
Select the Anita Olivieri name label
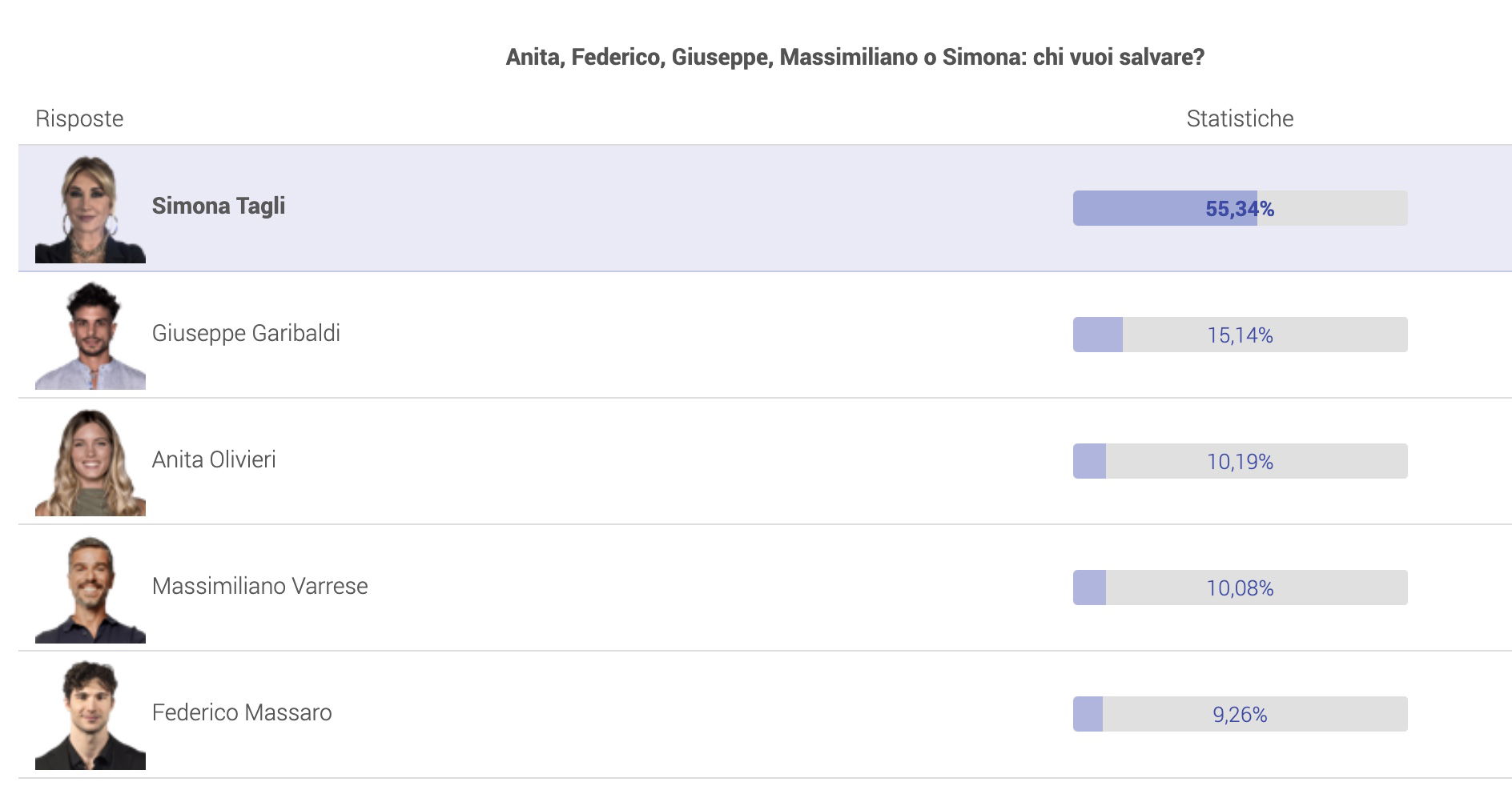coord(214,459)
